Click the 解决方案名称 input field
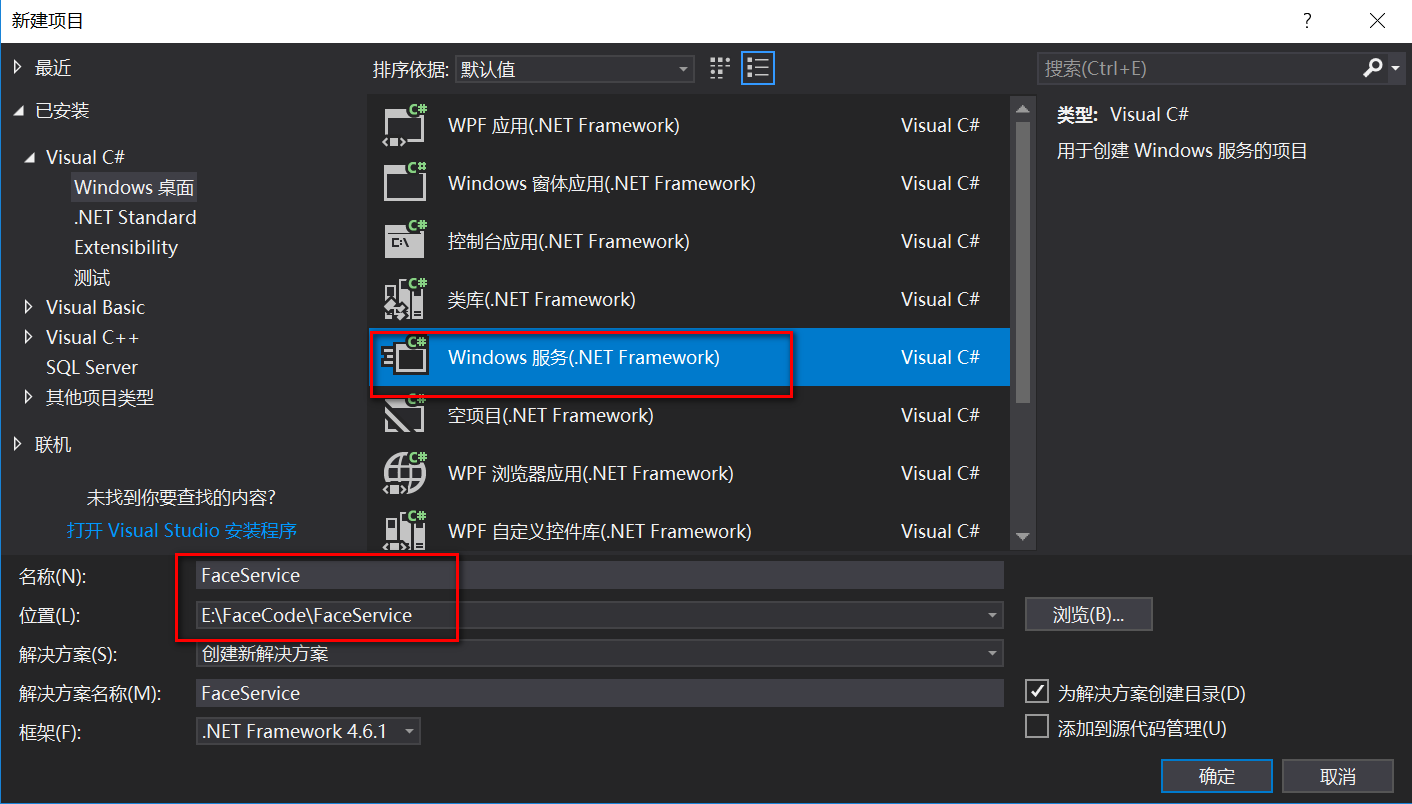Image resolution: width=1412 pixels, height=804 pixels. tap(600, 693)
